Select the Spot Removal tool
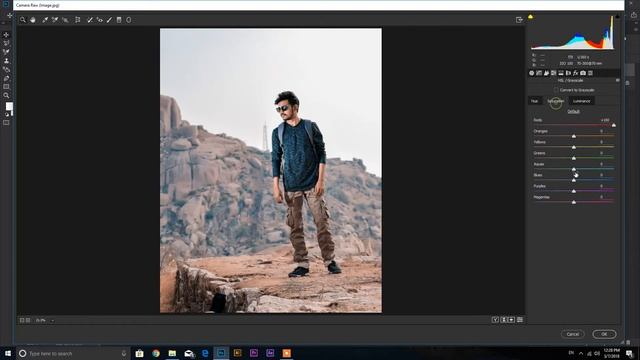Viewport: 640px width, 360px height. tap(90, 20)
